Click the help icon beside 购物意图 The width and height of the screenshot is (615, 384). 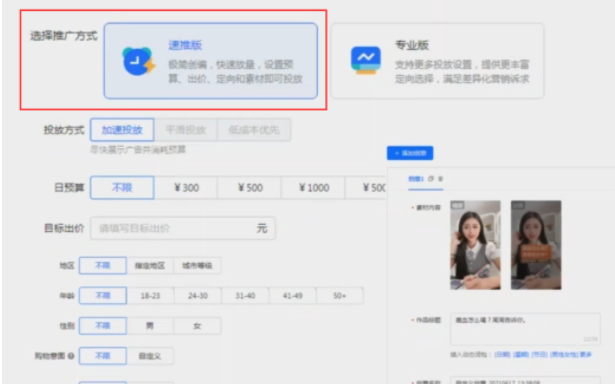tap(71, 356)
